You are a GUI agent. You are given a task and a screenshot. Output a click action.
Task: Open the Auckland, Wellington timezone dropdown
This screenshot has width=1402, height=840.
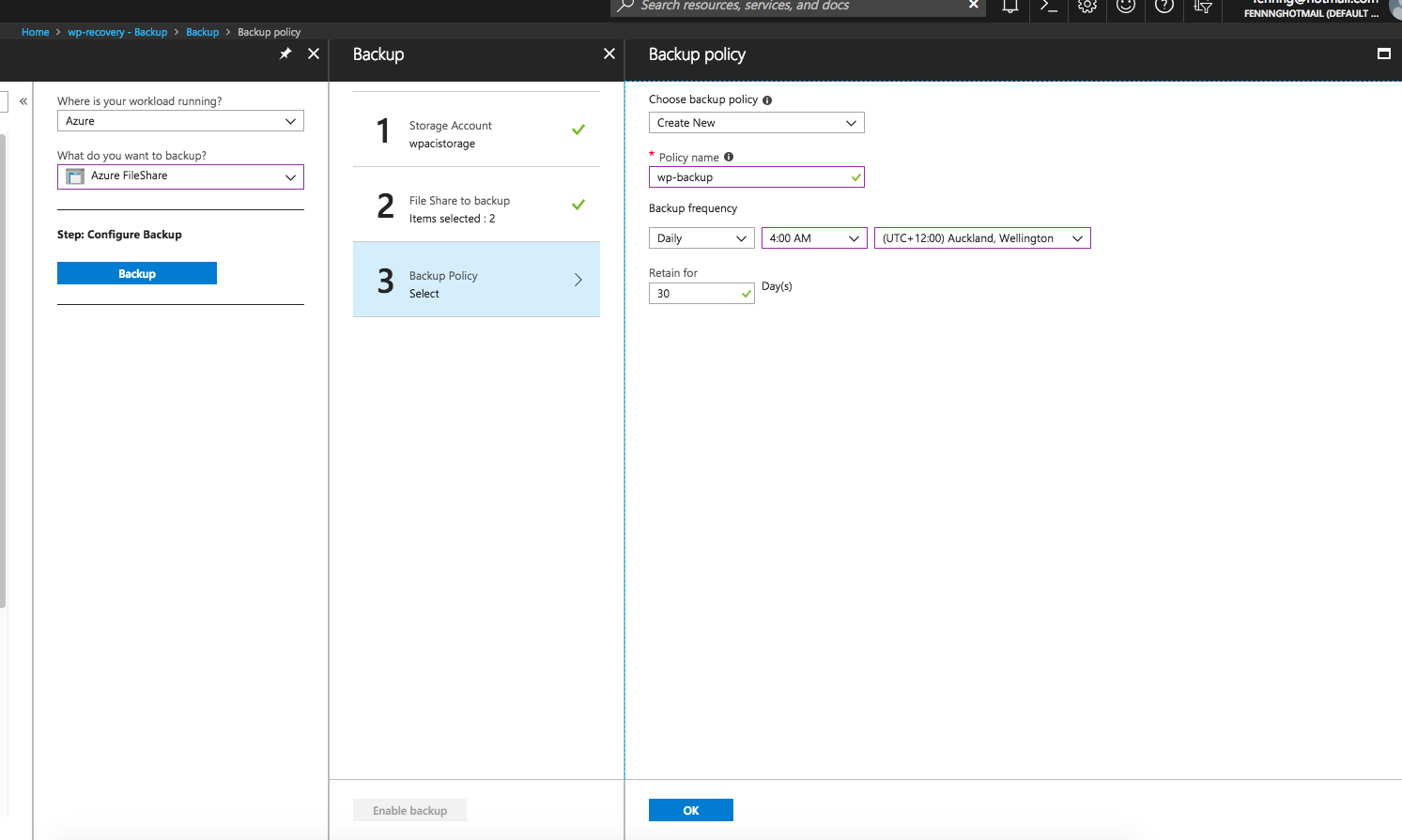[x=982, y=238]
